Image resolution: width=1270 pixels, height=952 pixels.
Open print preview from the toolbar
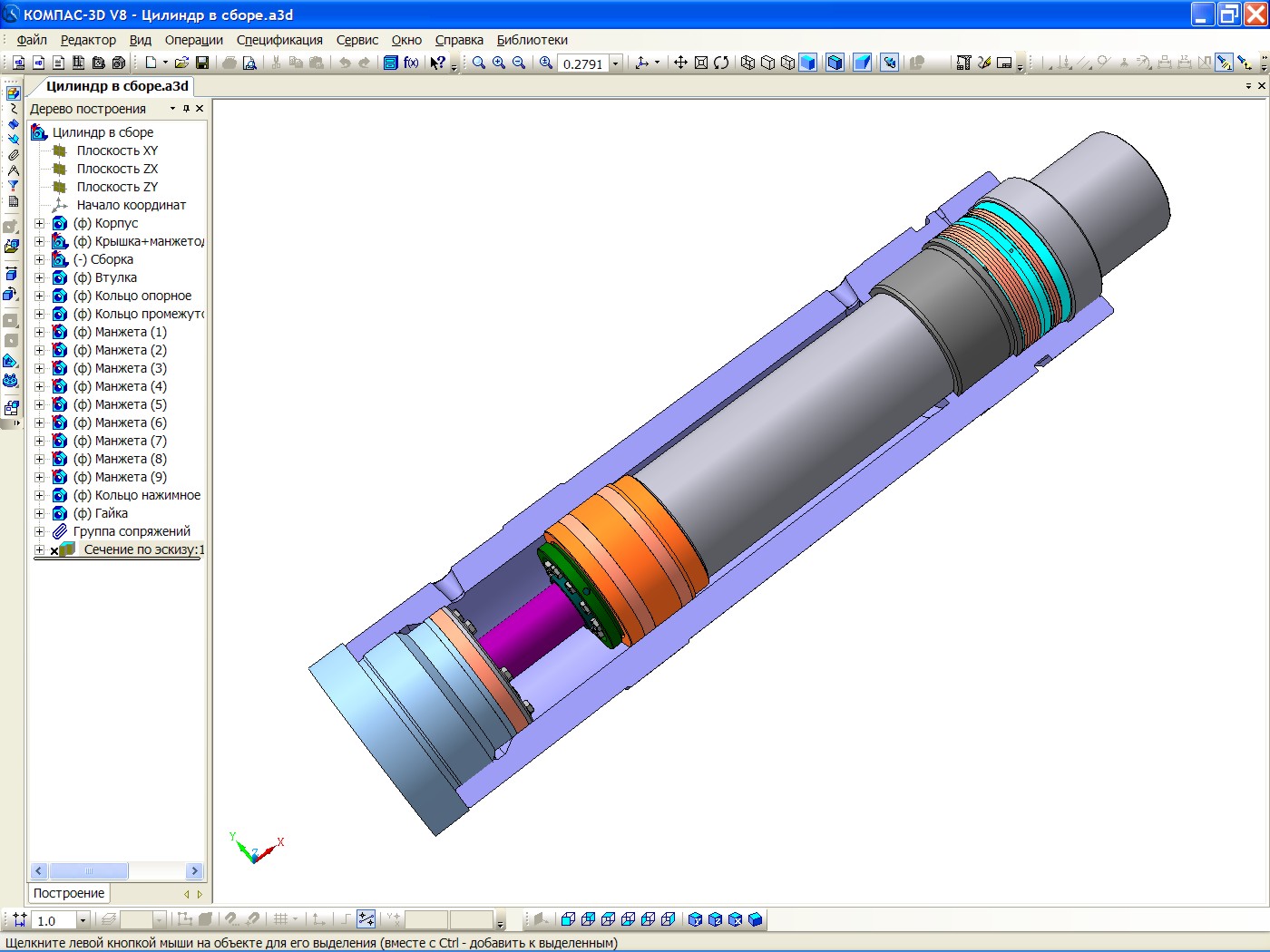point(249,63)
